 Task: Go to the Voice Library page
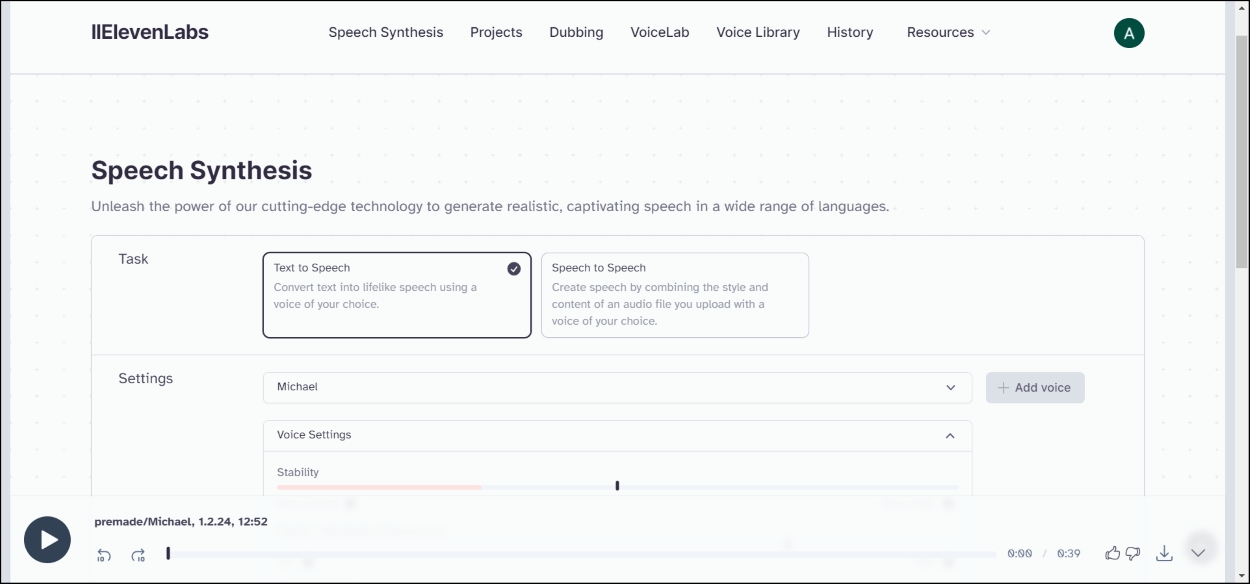click(758, 32)
